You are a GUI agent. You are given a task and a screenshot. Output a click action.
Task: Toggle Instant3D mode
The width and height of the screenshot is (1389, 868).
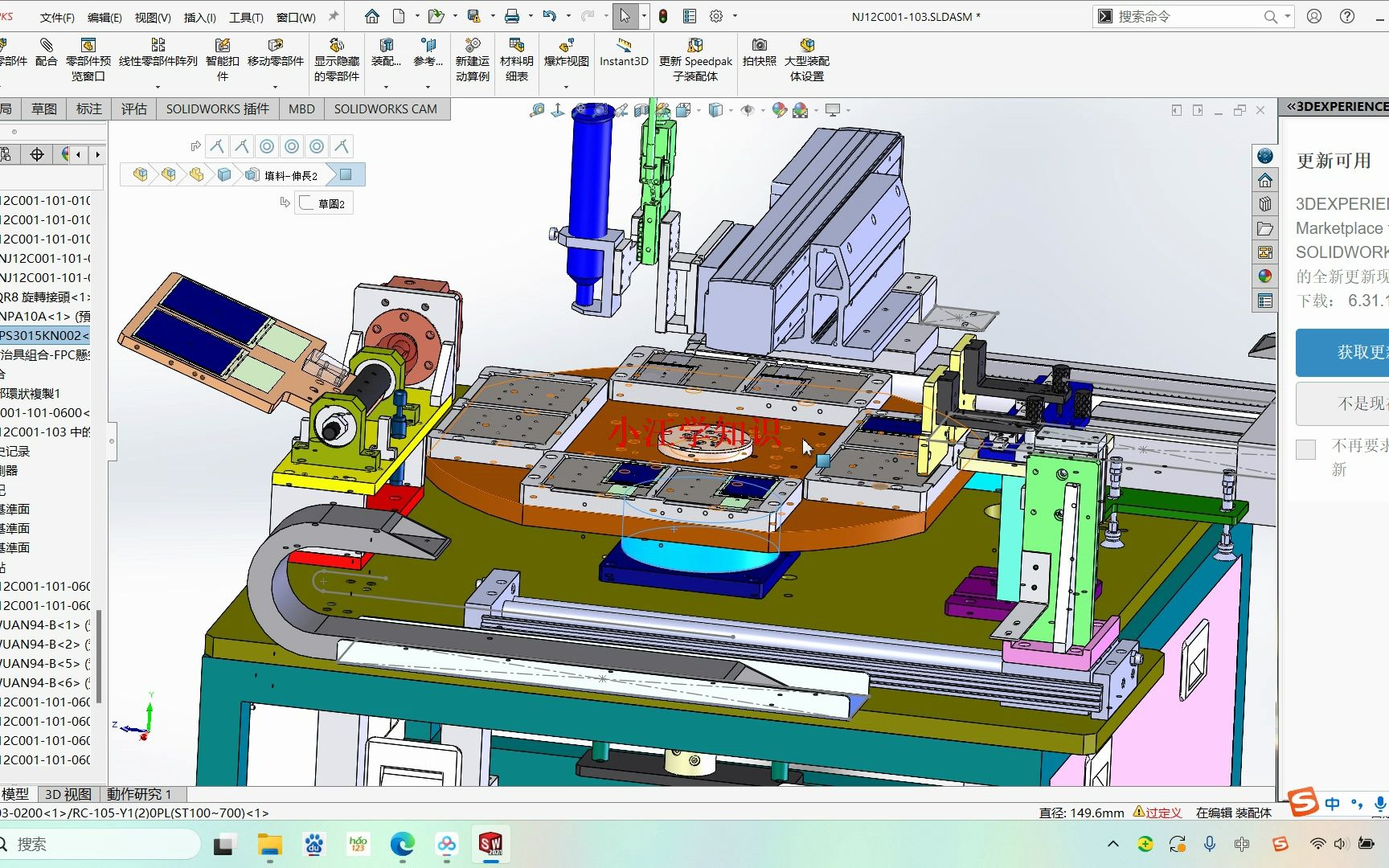624,53
